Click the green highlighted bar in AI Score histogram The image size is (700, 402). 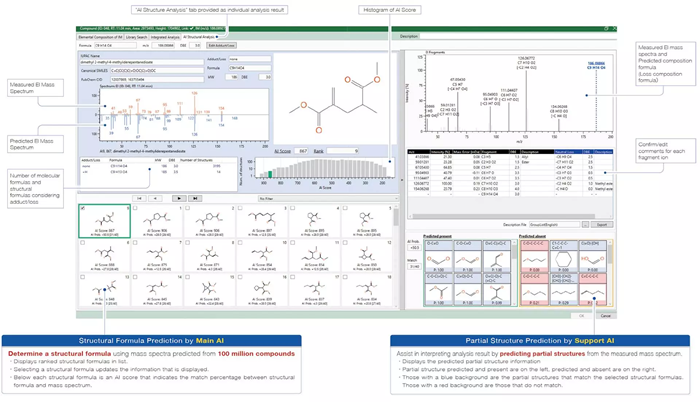[270, 174]
